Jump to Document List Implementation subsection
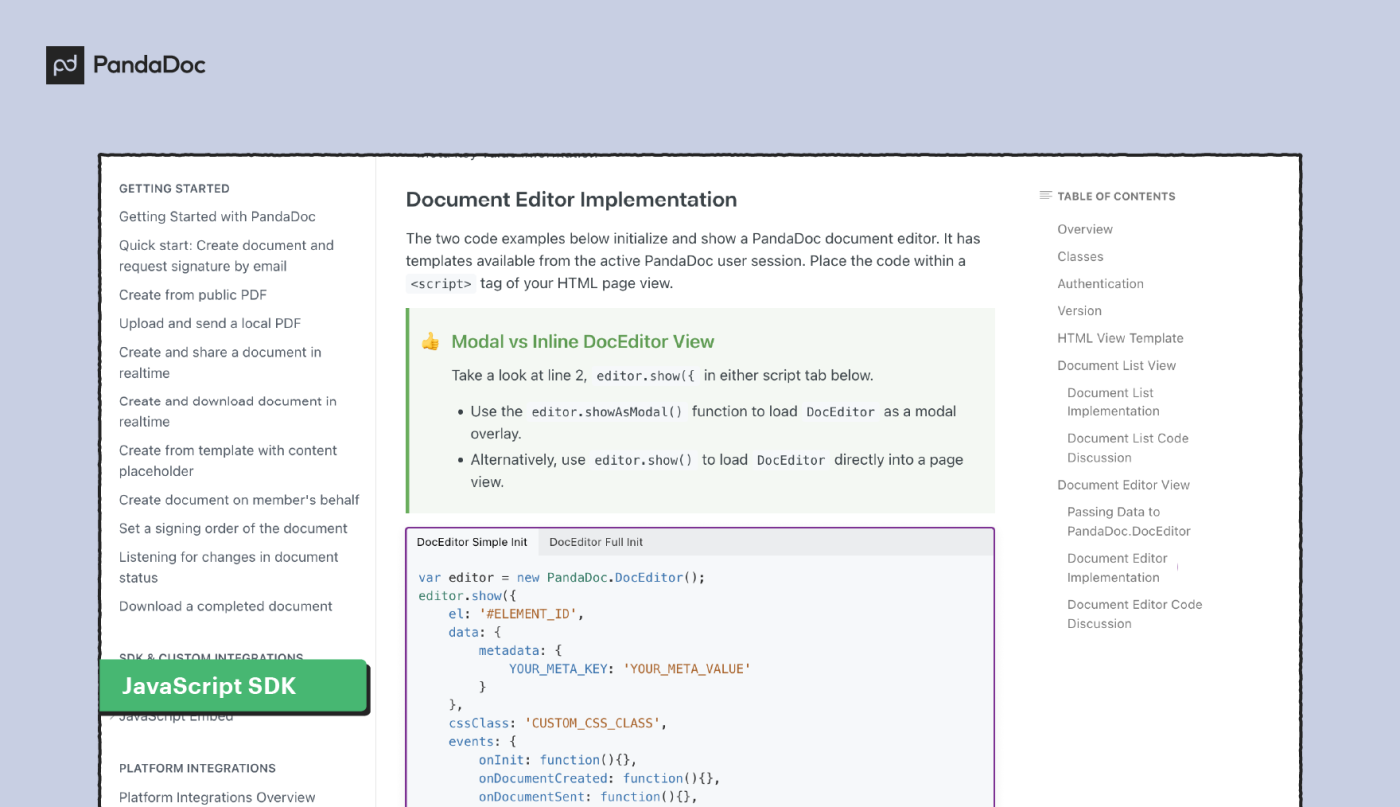 pyautogui.click(x=1113, y=402)
